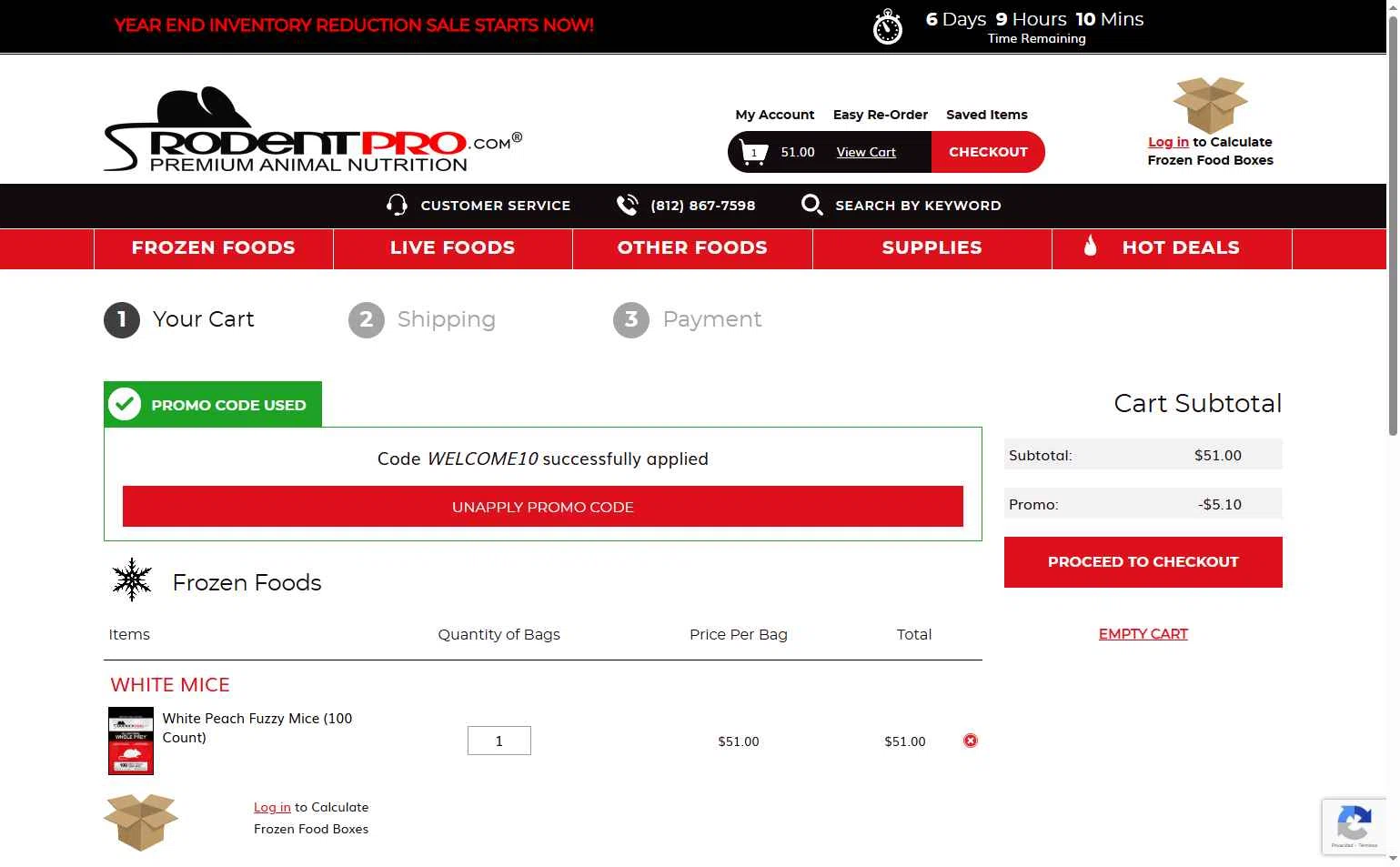Click the customer service headset icon
The image size is (1400, 867).
[x=397, y=205]
